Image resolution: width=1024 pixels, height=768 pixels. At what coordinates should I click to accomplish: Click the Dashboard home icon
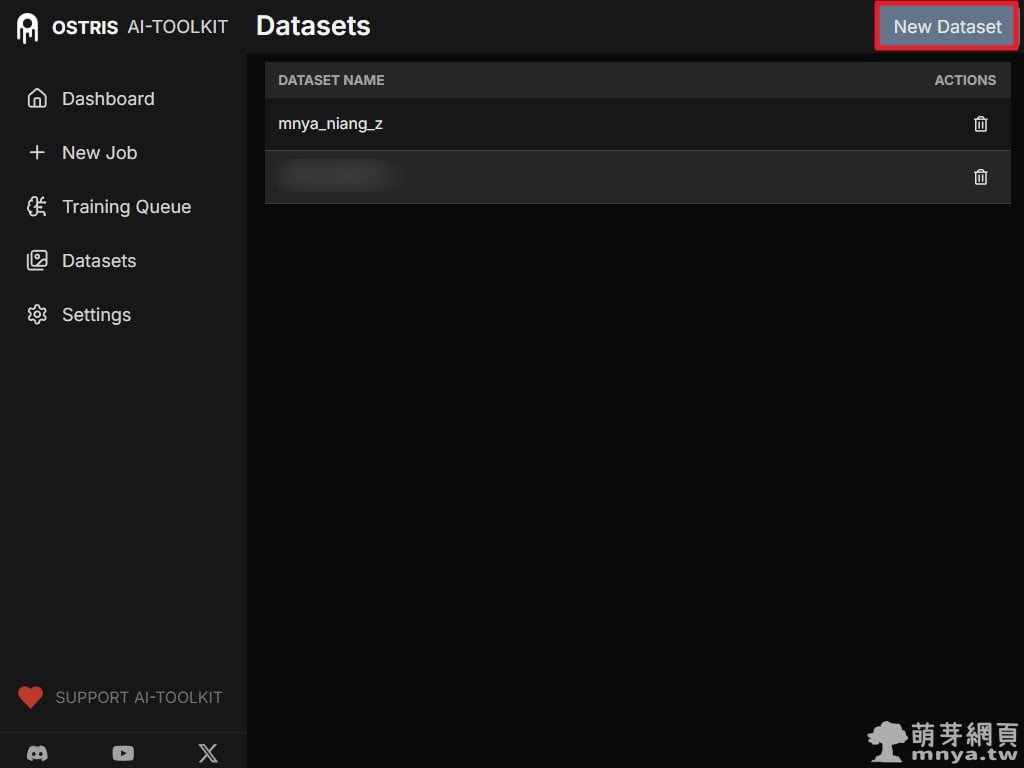click(x=37, y=98)
